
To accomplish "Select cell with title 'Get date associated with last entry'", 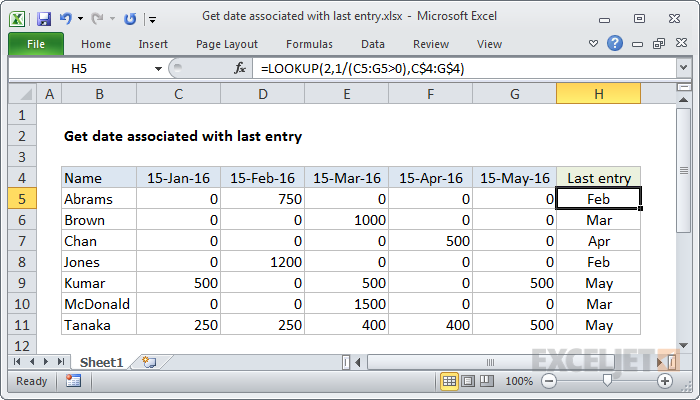I will pyautogui.click(x=183, y=136).
